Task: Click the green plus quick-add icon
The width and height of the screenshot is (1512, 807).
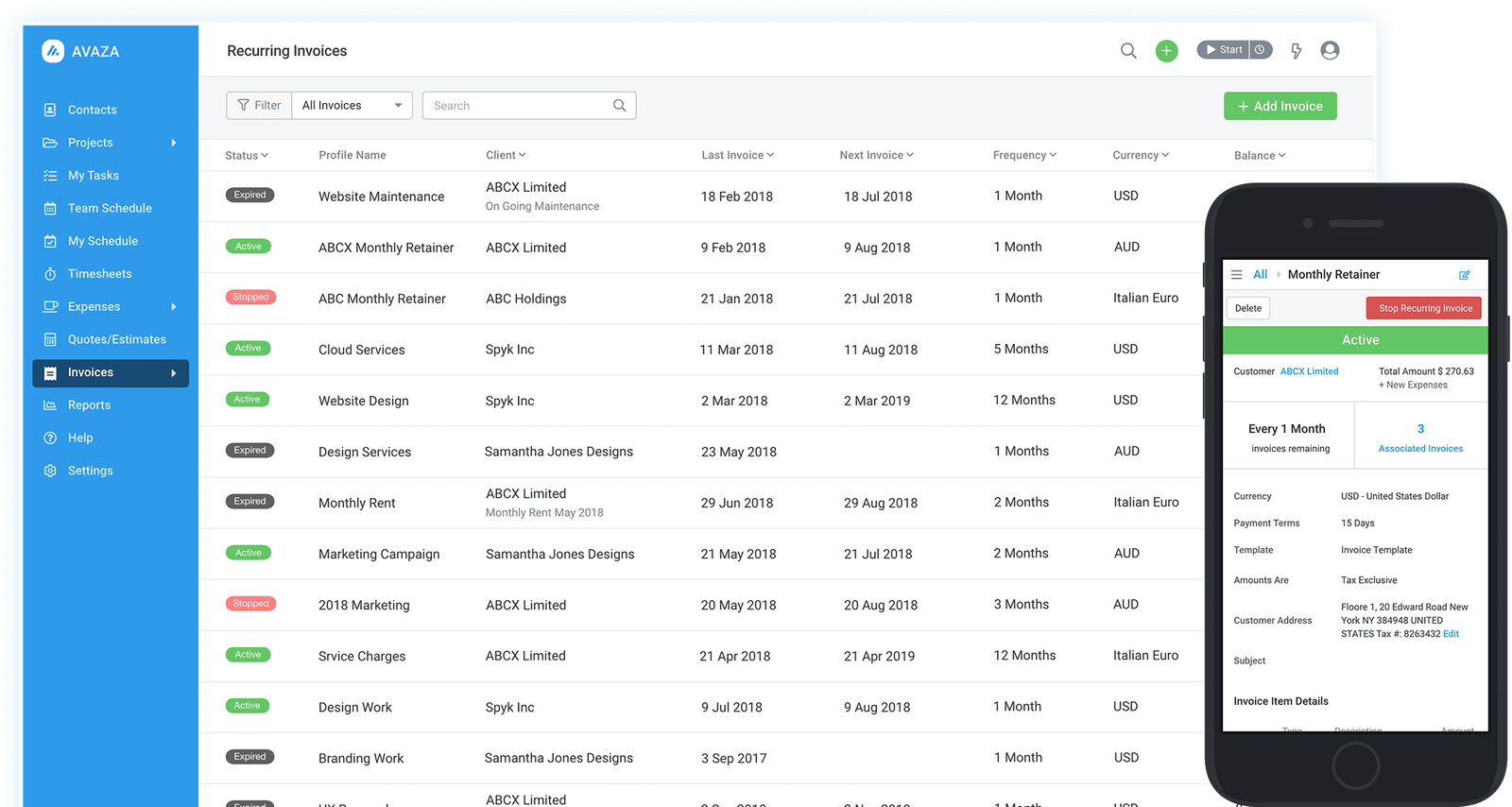Action: (1167, 51)
